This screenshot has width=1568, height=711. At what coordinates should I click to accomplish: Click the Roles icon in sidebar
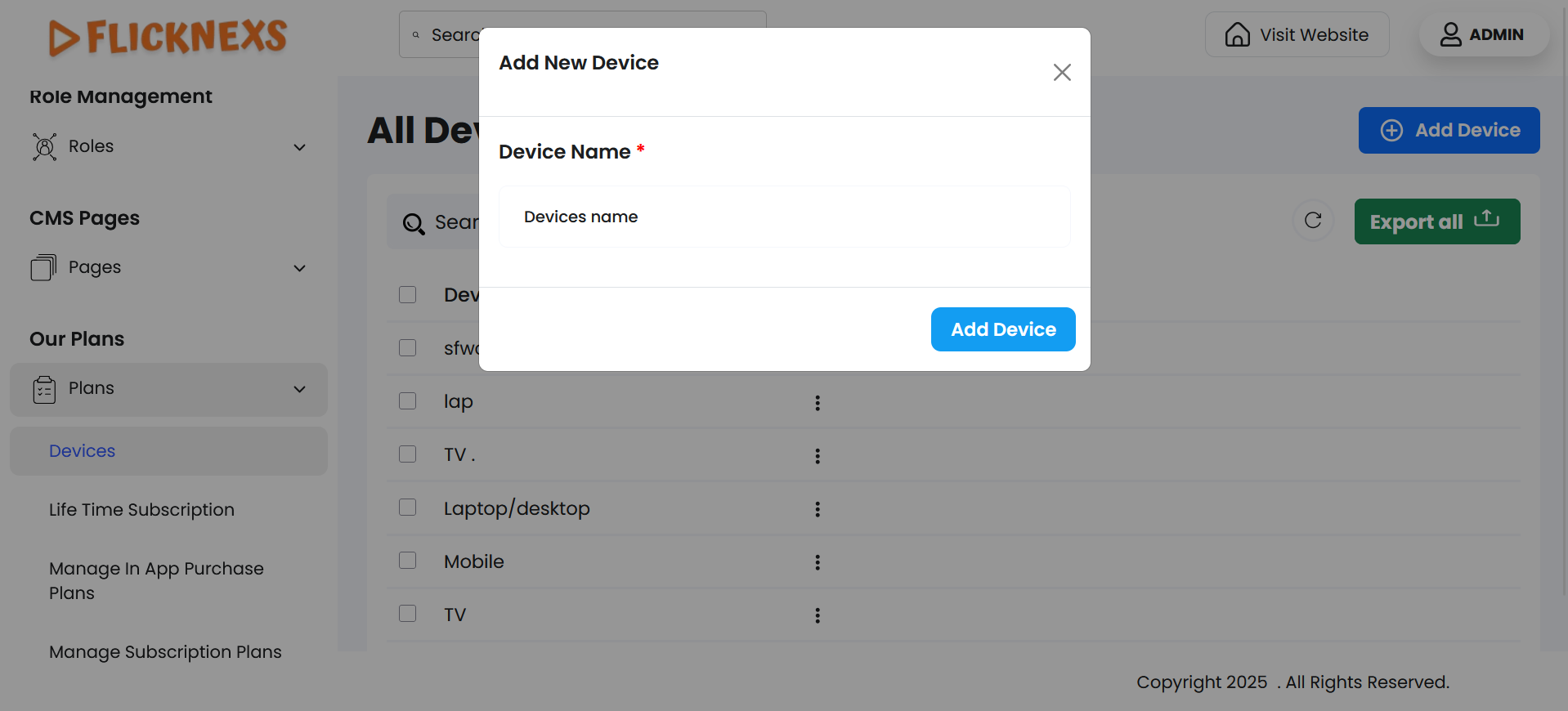point(45,147)
